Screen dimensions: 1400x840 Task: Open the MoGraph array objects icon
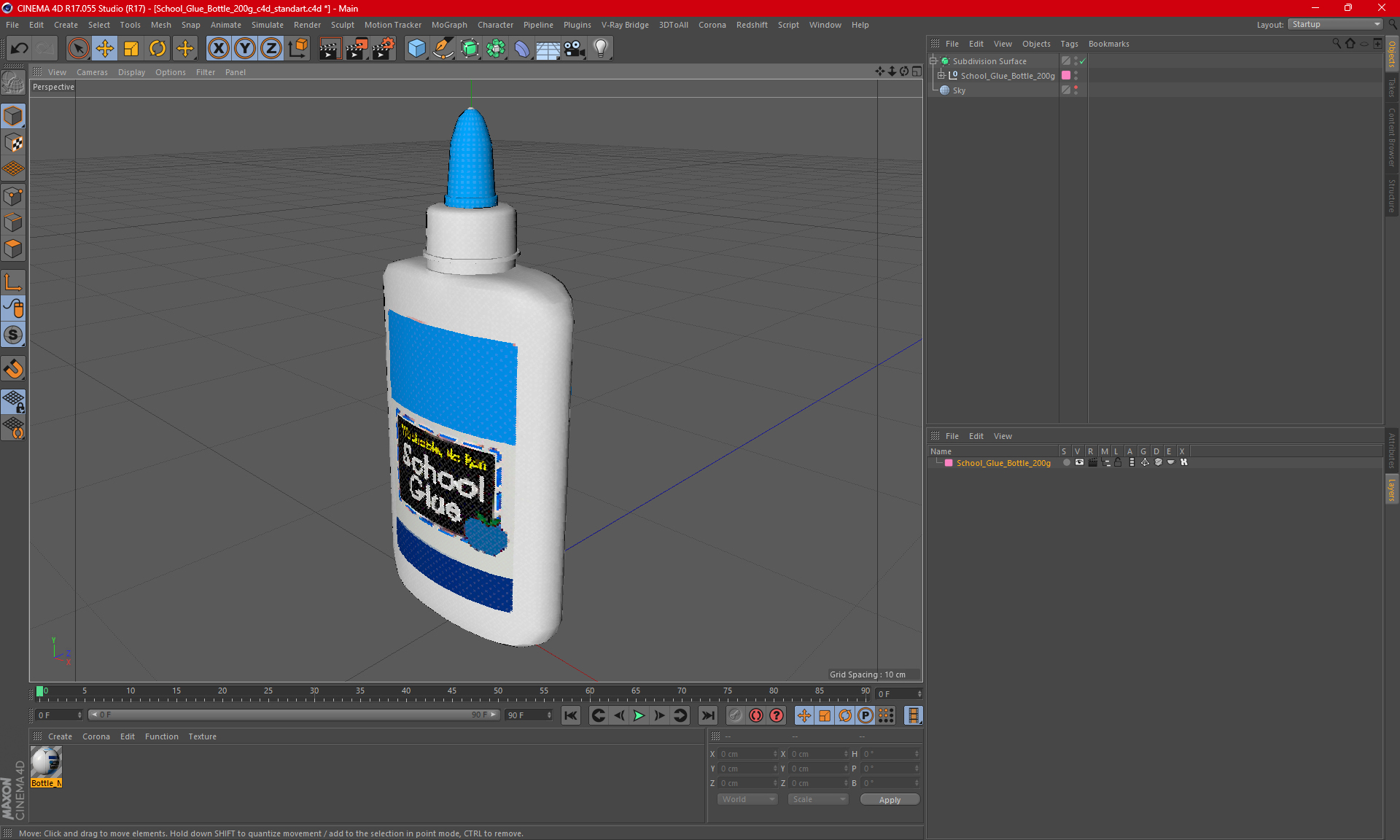[x=496, y=49]
